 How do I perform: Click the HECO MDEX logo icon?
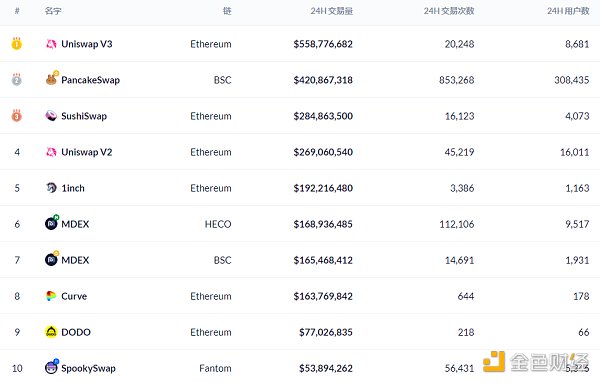point(51,223)
